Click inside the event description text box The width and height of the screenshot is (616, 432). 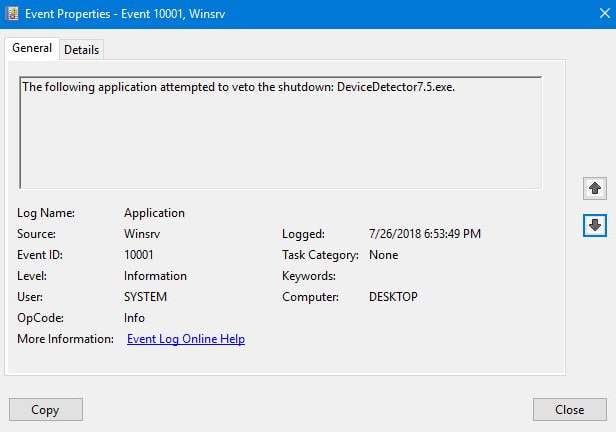(281, 133)
